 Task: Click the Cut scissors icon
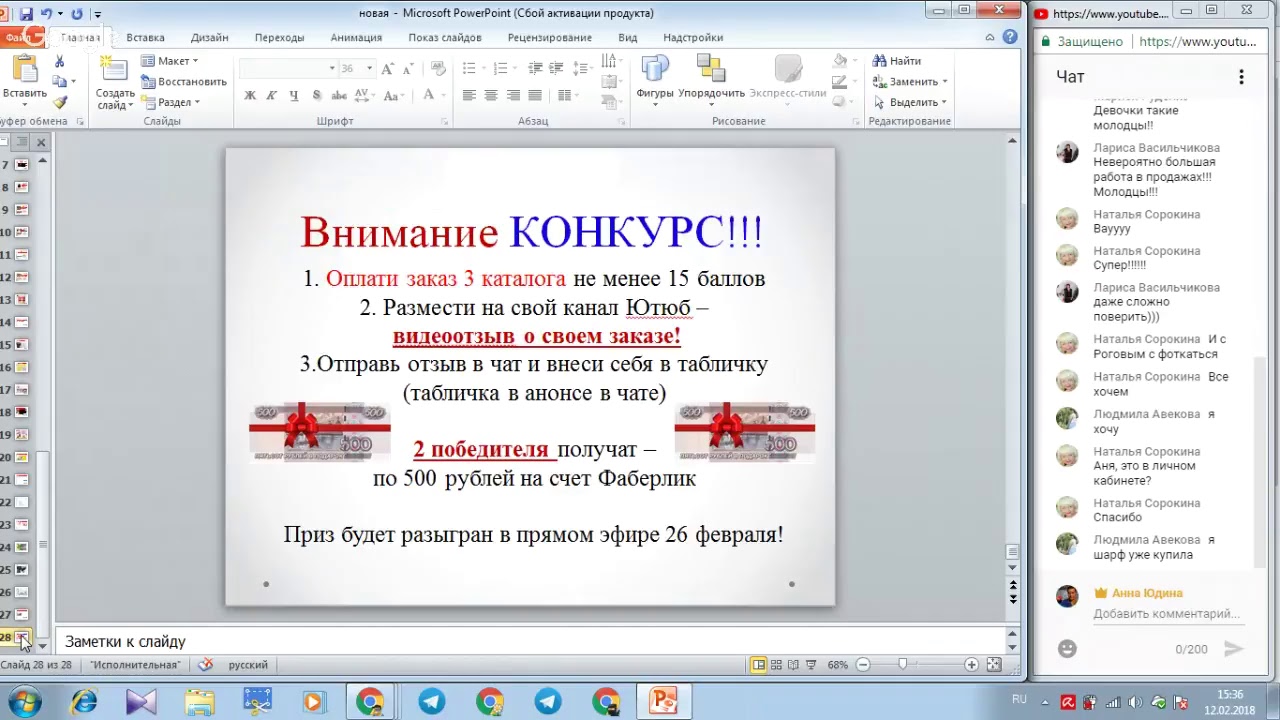coord(59,62)
